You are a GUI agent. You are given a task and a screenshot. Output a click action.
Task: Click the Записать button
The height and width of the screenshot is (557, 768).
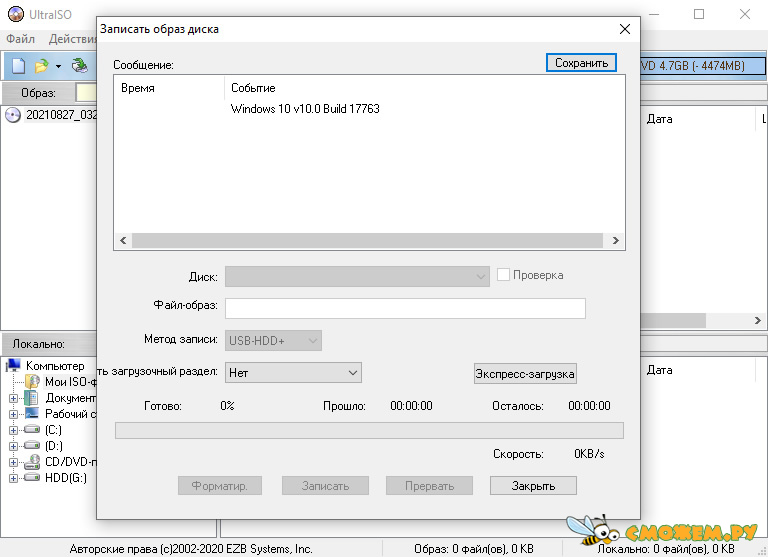(325, 485)
